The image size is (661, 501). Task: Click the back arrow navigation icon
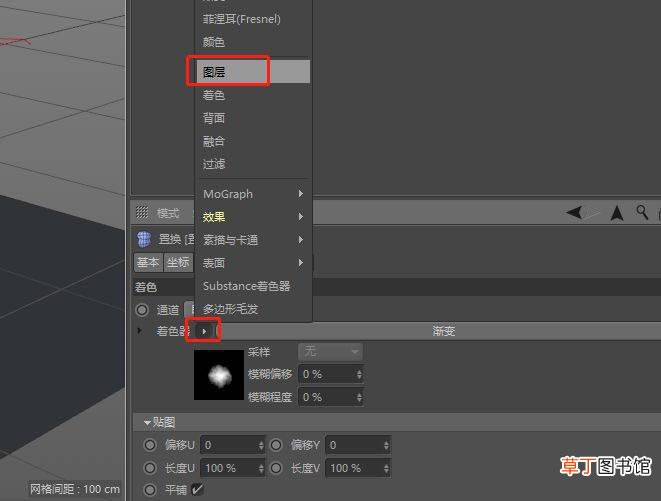574,212
